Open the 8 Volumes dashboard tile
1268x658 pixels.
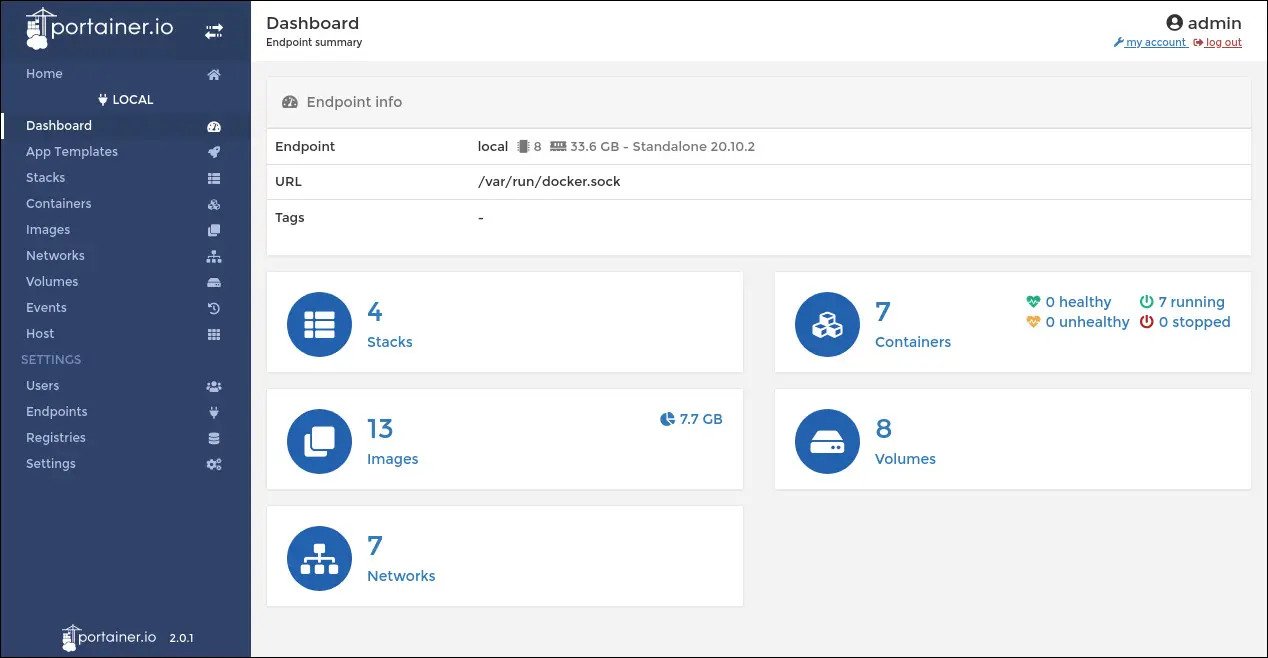pyautogui.click(x=1013, y=439)
